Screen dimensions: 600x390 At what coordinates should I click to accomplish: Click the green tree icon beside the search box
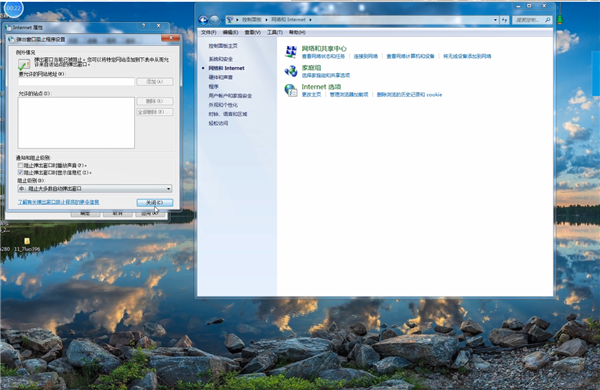tap(560, 18)
